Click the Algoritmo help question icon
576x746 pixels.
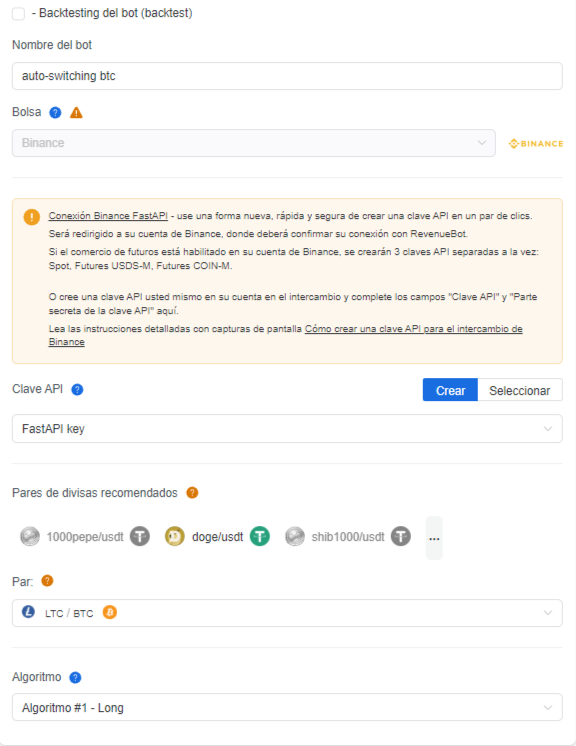point(75,677)
